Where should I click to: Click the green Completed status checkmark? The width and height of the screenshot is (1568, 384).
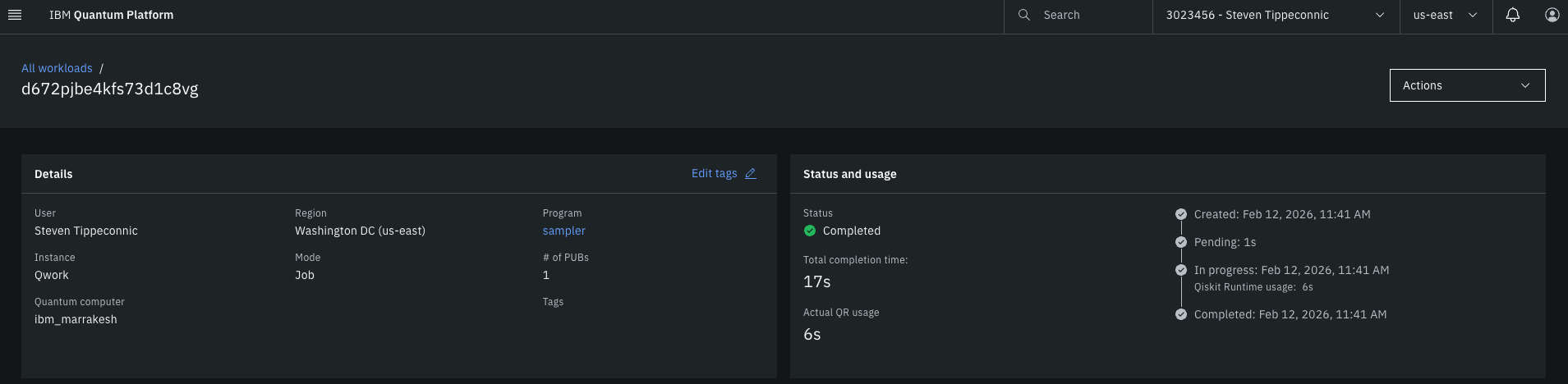coord(810,231)
